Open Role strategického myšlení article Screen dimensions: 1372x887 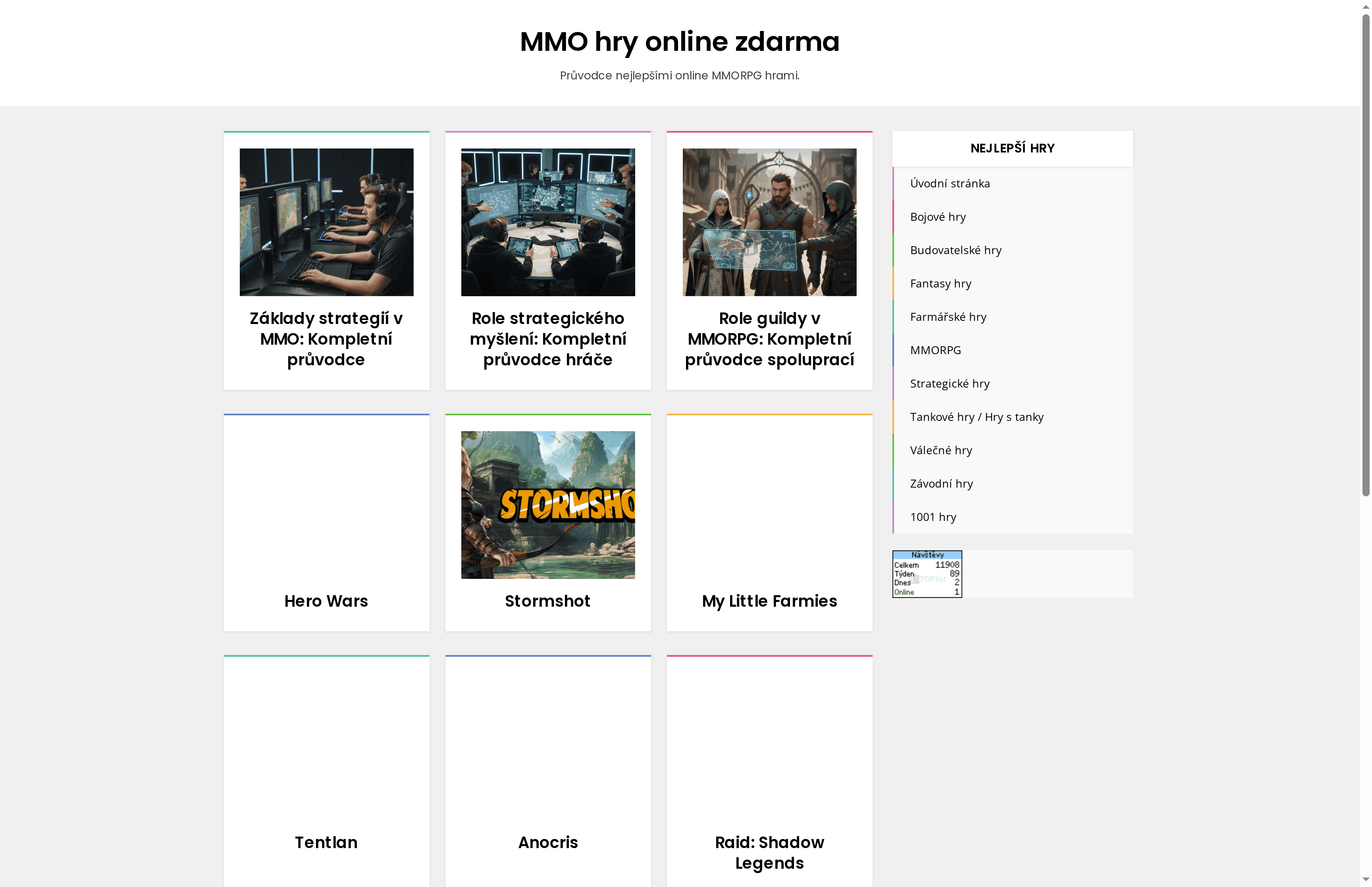pos(547,339)
